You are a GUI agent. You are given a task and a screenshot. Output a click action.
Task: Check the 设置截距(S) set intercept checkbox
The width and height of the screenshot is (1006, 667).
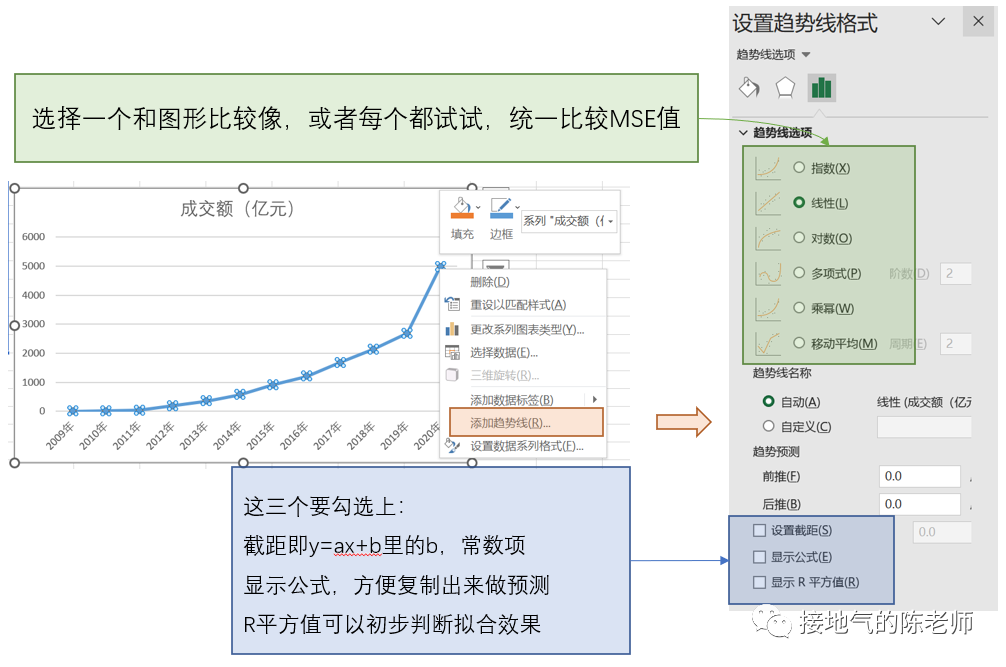pyautogui.click(x=760, y=530)
